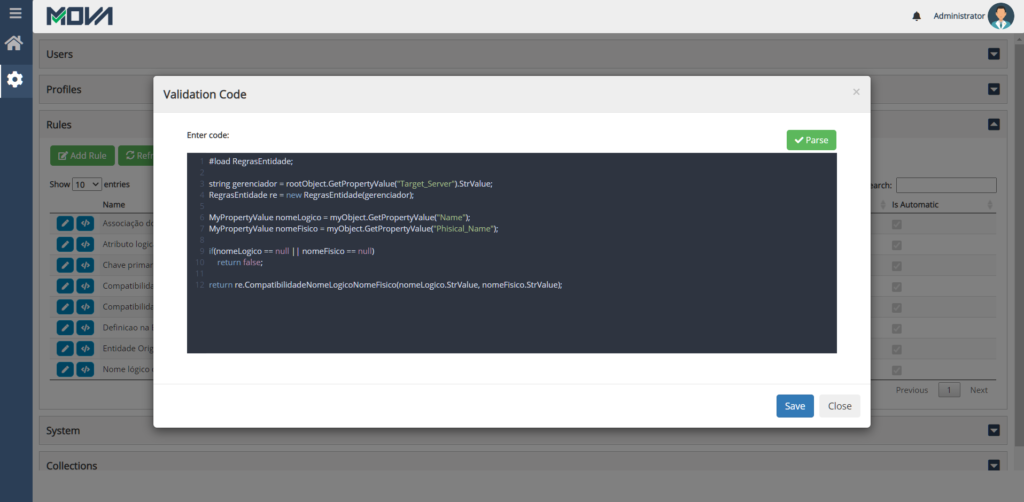Image resolution: width=1024 pixels, height=502 pixels.
Task: Open code icon for Nome lógico row
Action: pos(86,370)
